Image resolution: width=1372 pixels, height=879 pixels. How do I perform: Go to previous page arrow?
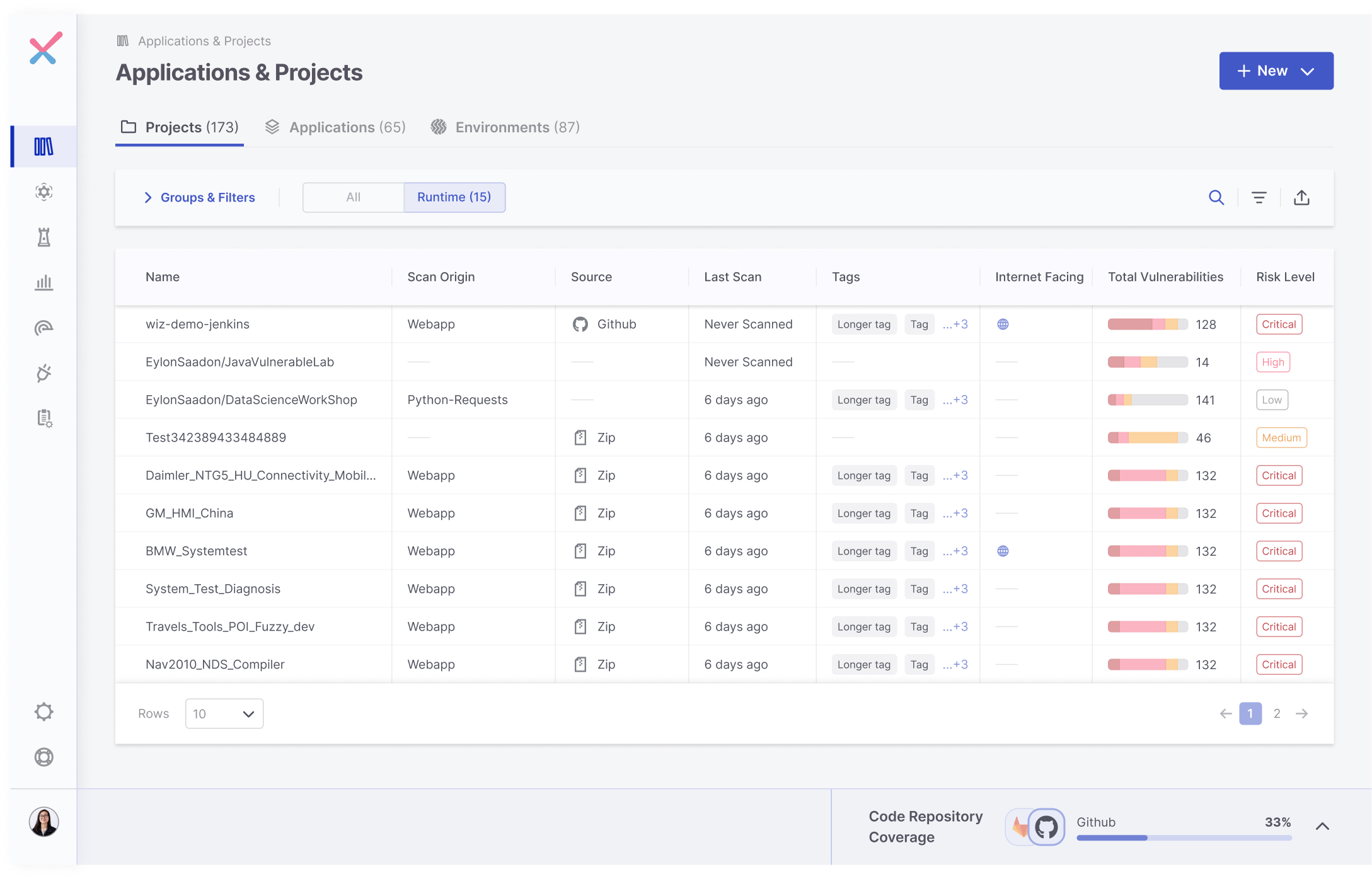pos(1226,714)
